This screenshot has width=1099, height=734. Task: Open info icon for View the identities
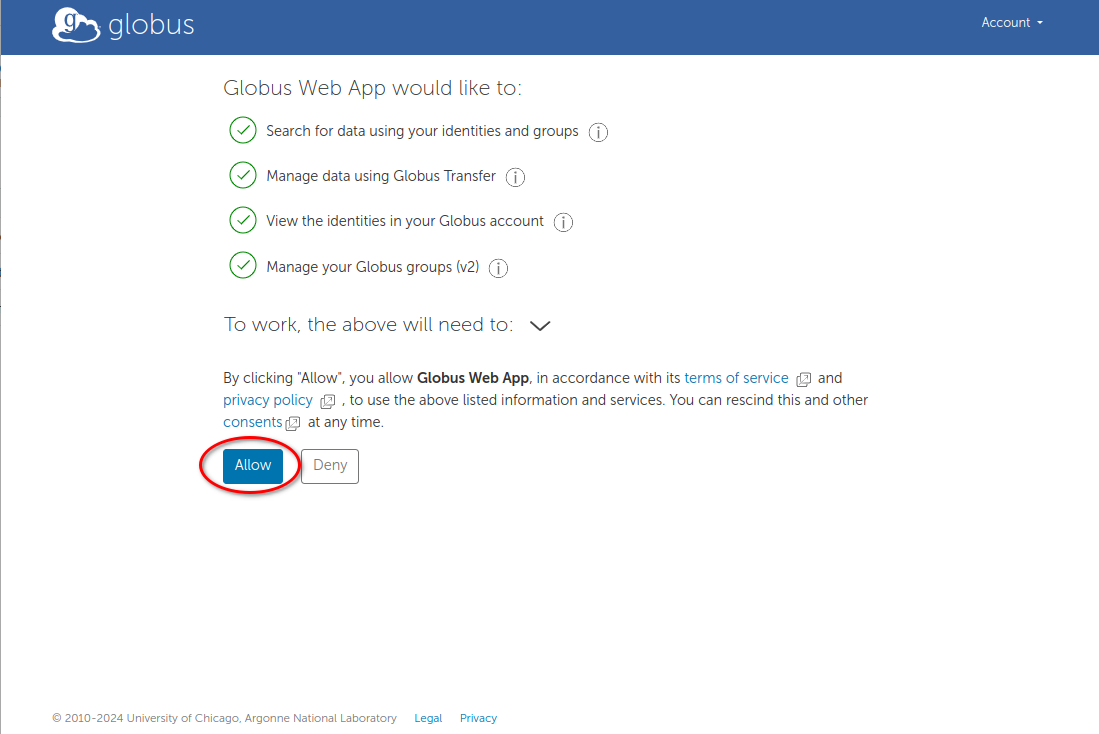pos(563,222)
